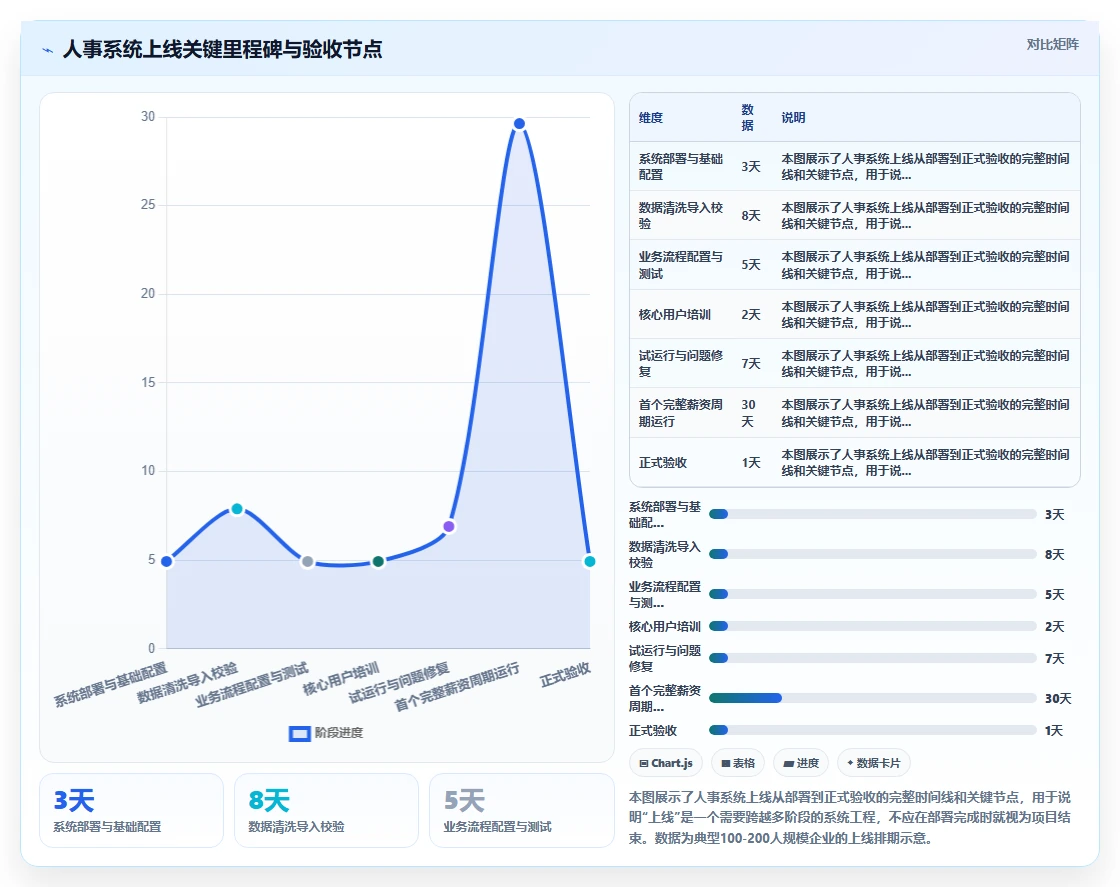Click the 表格 tag icon

point(726,763)
